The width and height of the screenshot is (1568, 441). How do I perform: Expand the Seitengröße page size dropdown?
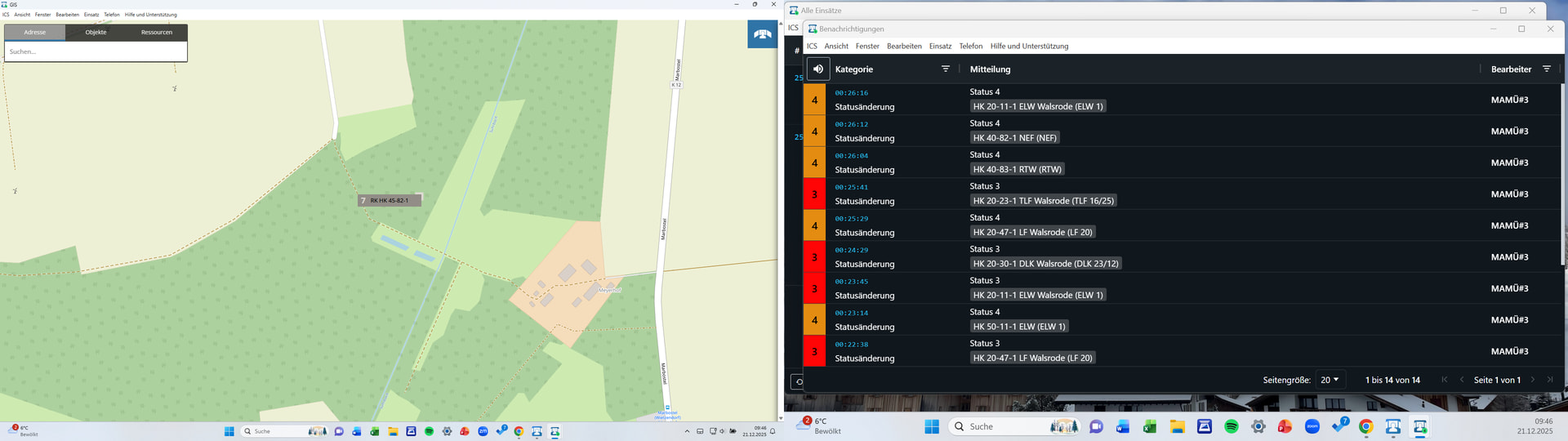tap(1330, 380)
